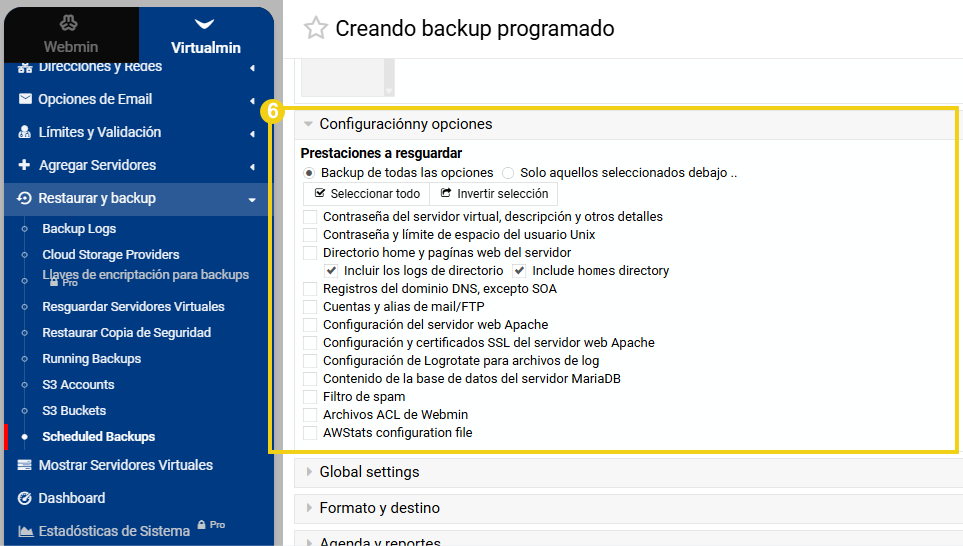Open Resguardar Servidores Virtuales

(x=133, y=306)
